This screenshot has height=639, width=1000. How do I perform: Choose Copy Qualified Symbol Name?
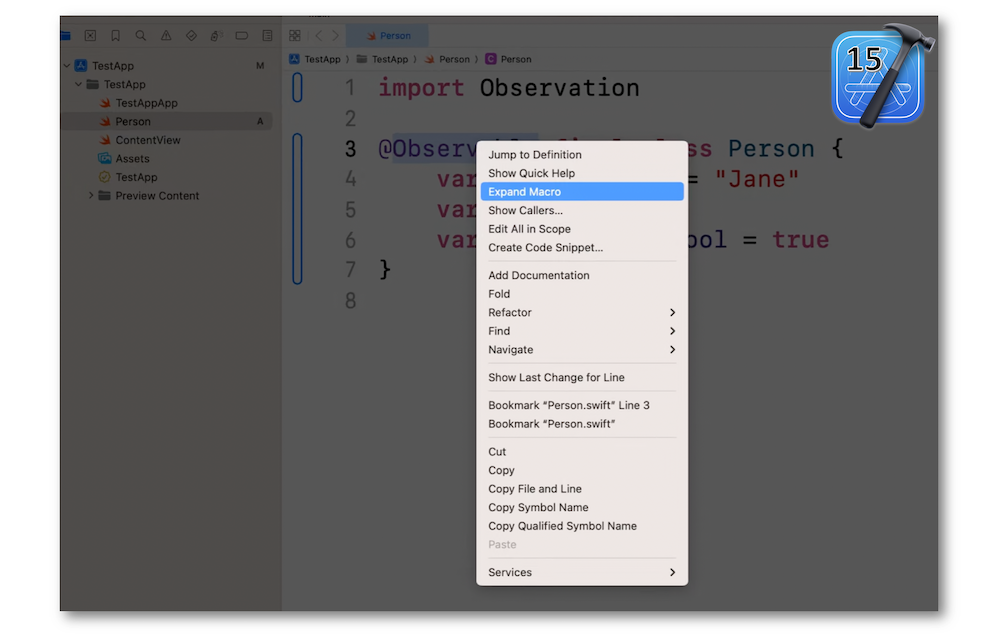[x=582, y=525]
